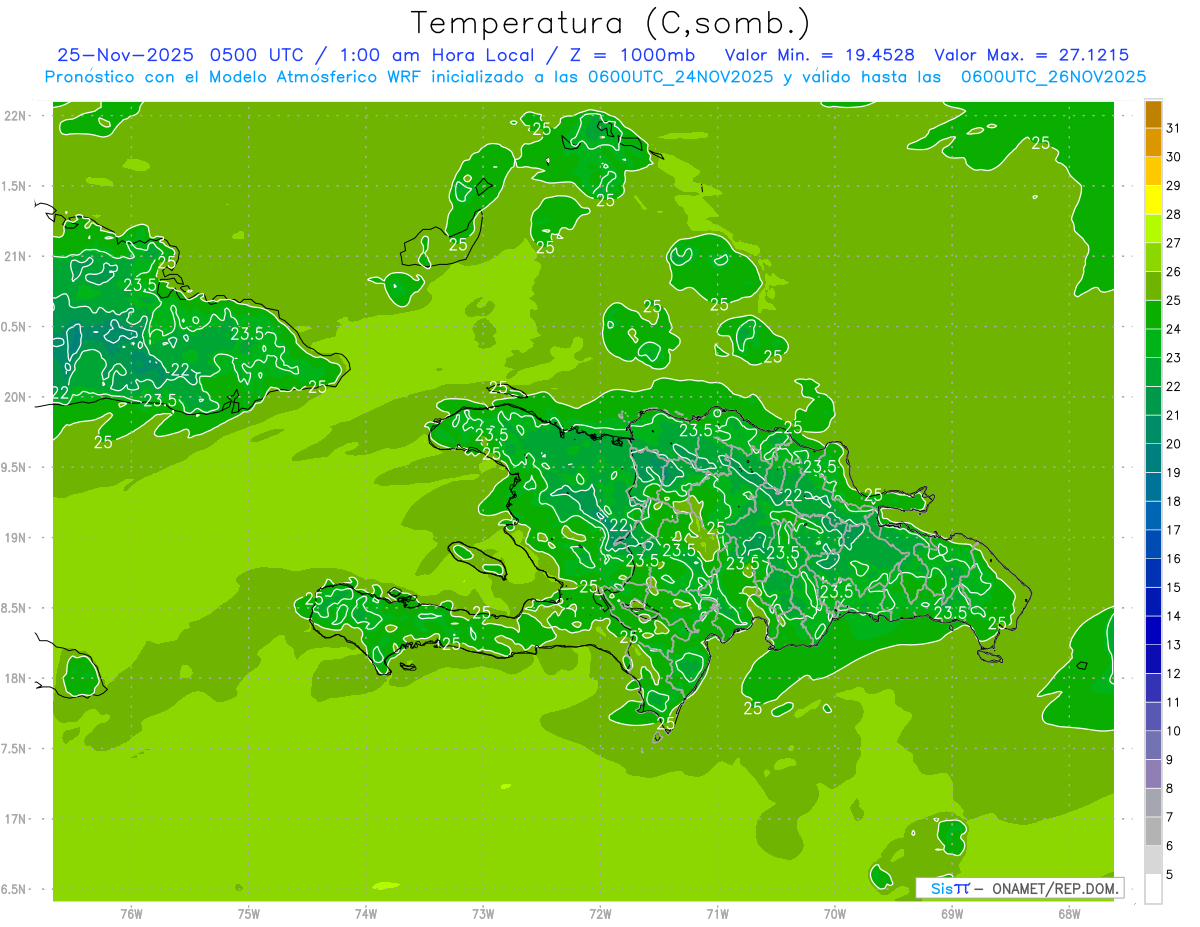Click the Z = 1000mb level text
Screen dimensions: 1200x927
point(632,55)
